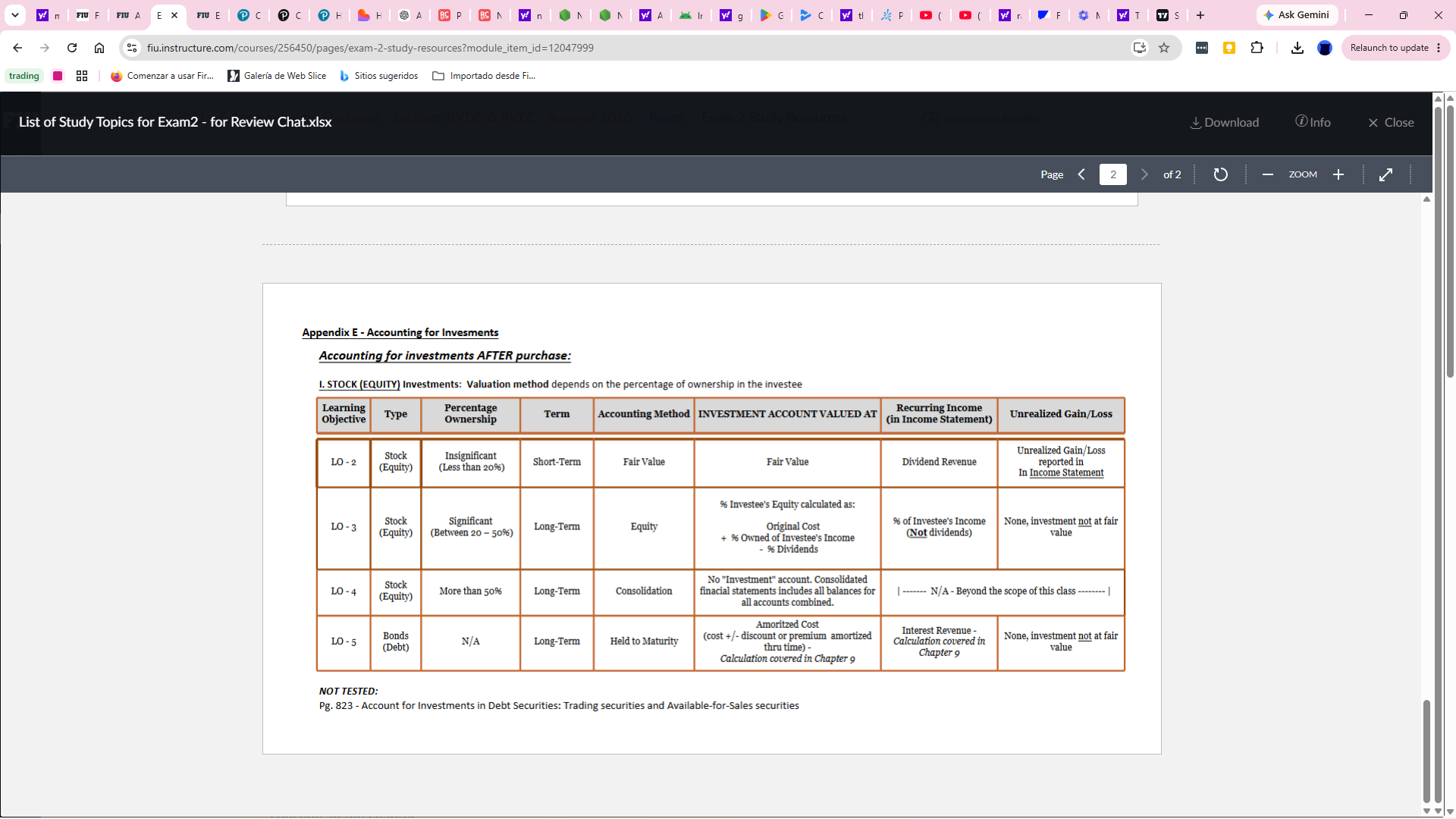Click the address bar URL
The height and width of the screenshot is (819, 1456).
[370, 48]
